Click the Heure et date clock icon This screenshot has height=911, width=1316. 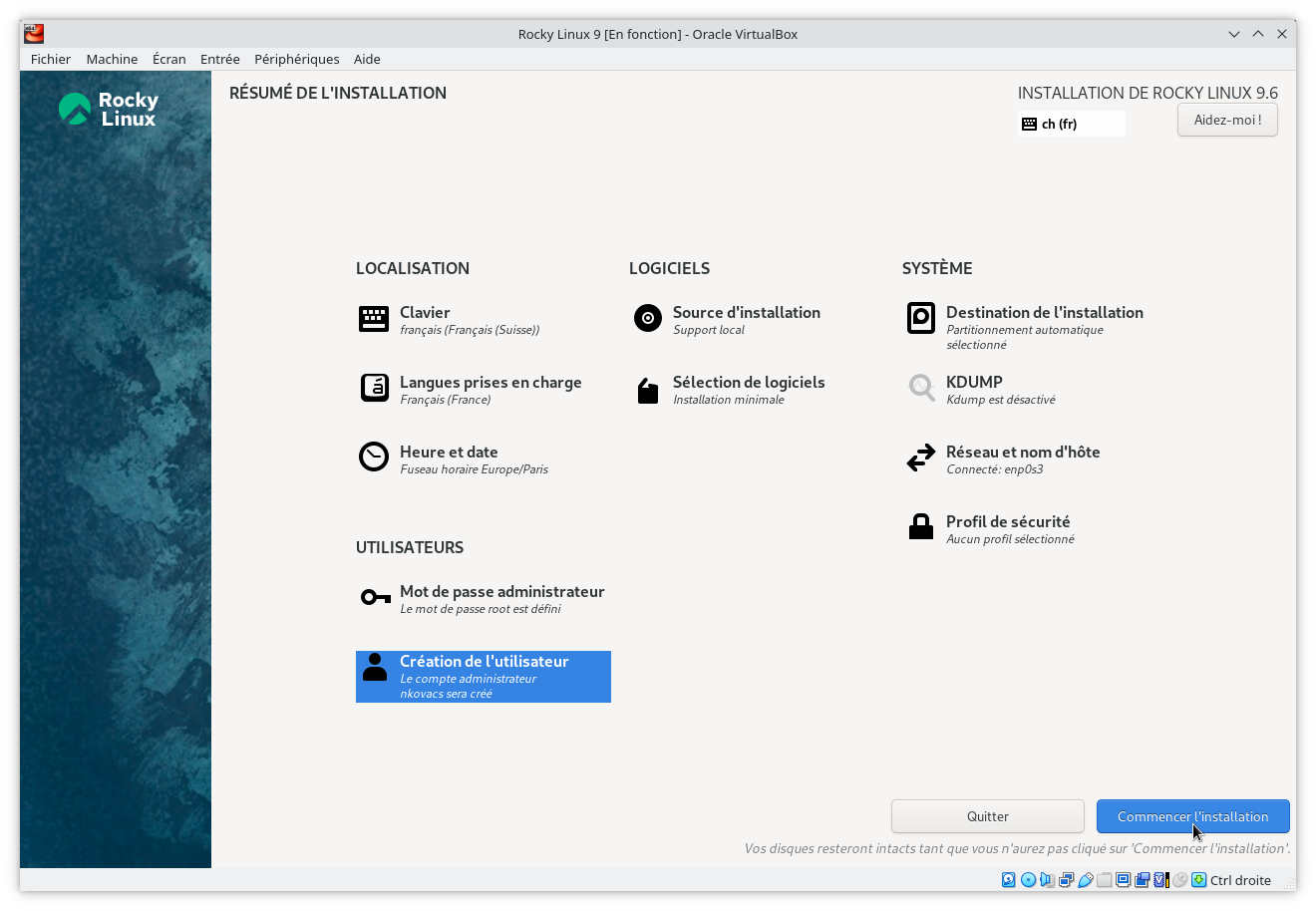click(x=374, y=457)
